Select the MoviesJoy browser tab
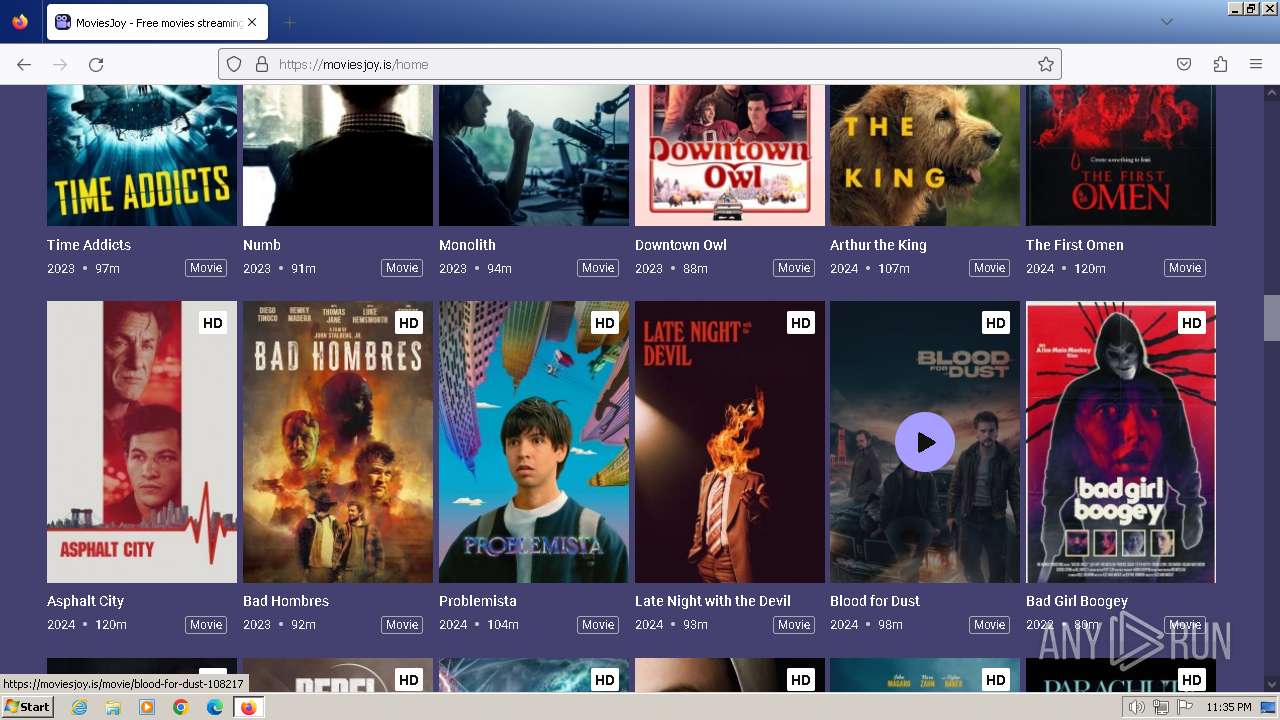Screen dimensions: 1280x720 [156, 22]
